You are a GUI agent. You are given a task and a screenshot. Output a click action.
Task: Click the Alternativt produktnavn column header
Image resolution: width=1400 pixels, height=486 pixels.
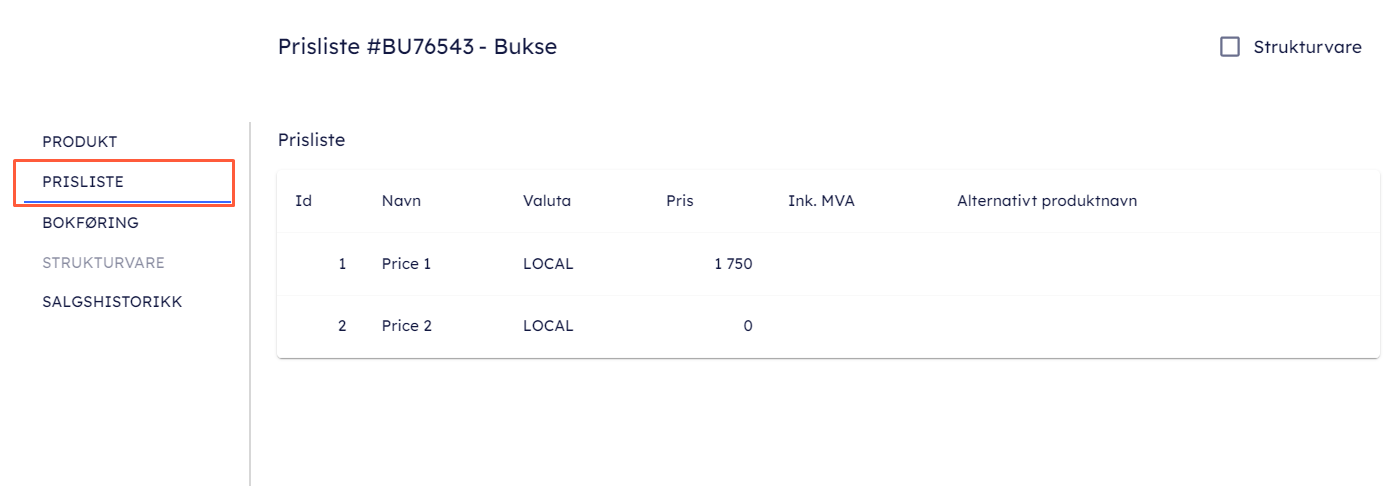tap(1046, 201)
